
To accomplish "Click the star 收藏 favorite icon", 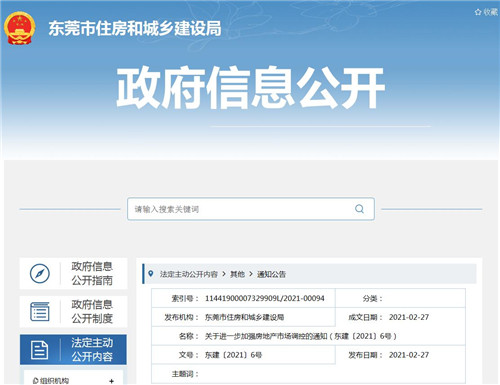I will pyautogui.click(x=478, y=12).
